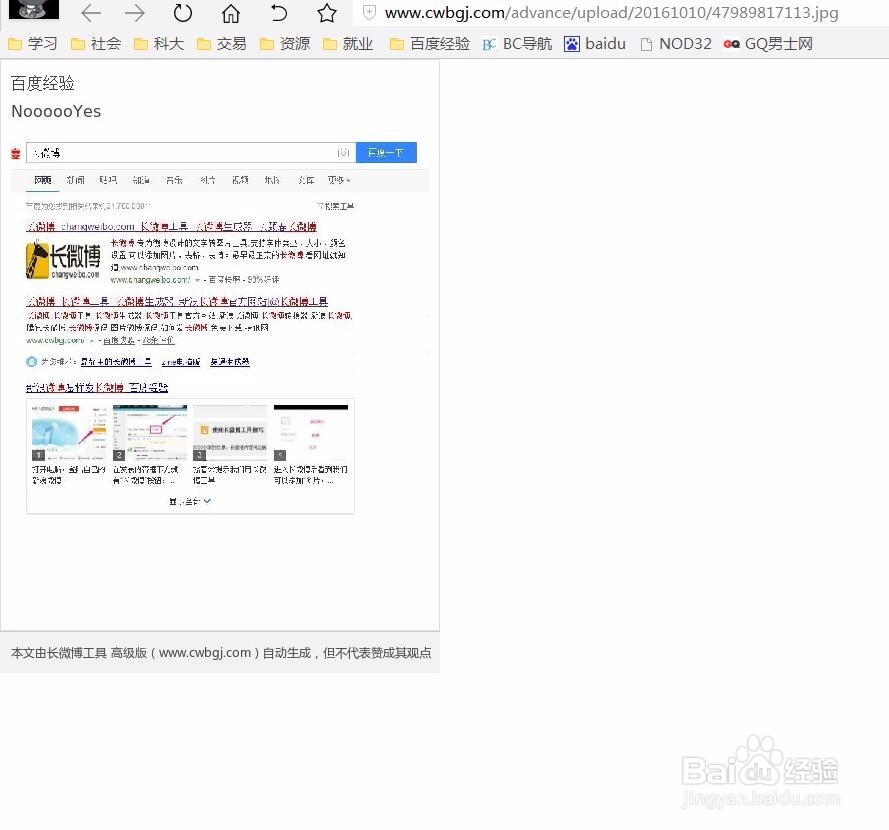The width and height of the screenshot is (889, 830).
Task: Select the 视频 search tab
Action: coord(240,180)
